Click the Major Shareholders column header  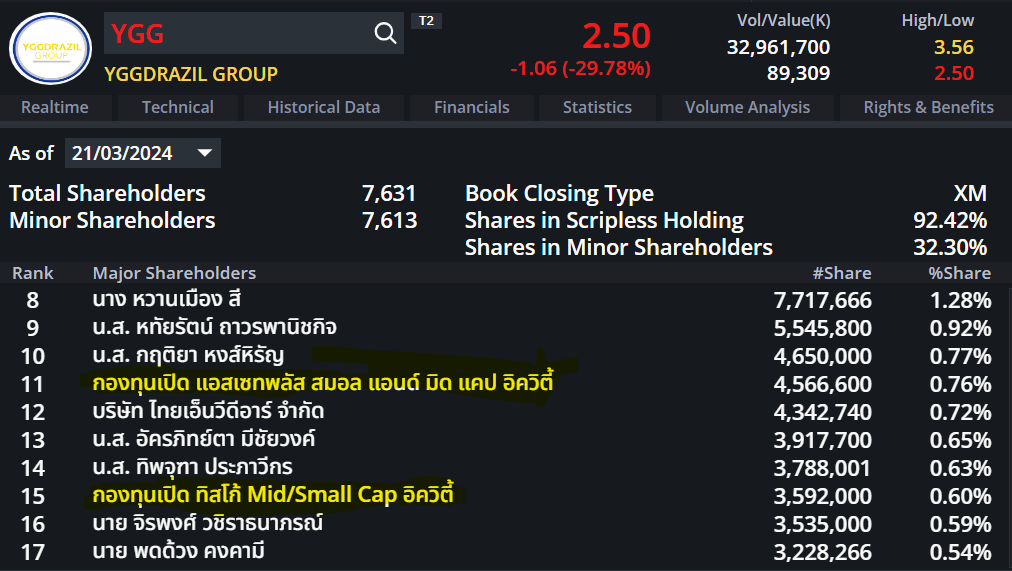point(174,273)
